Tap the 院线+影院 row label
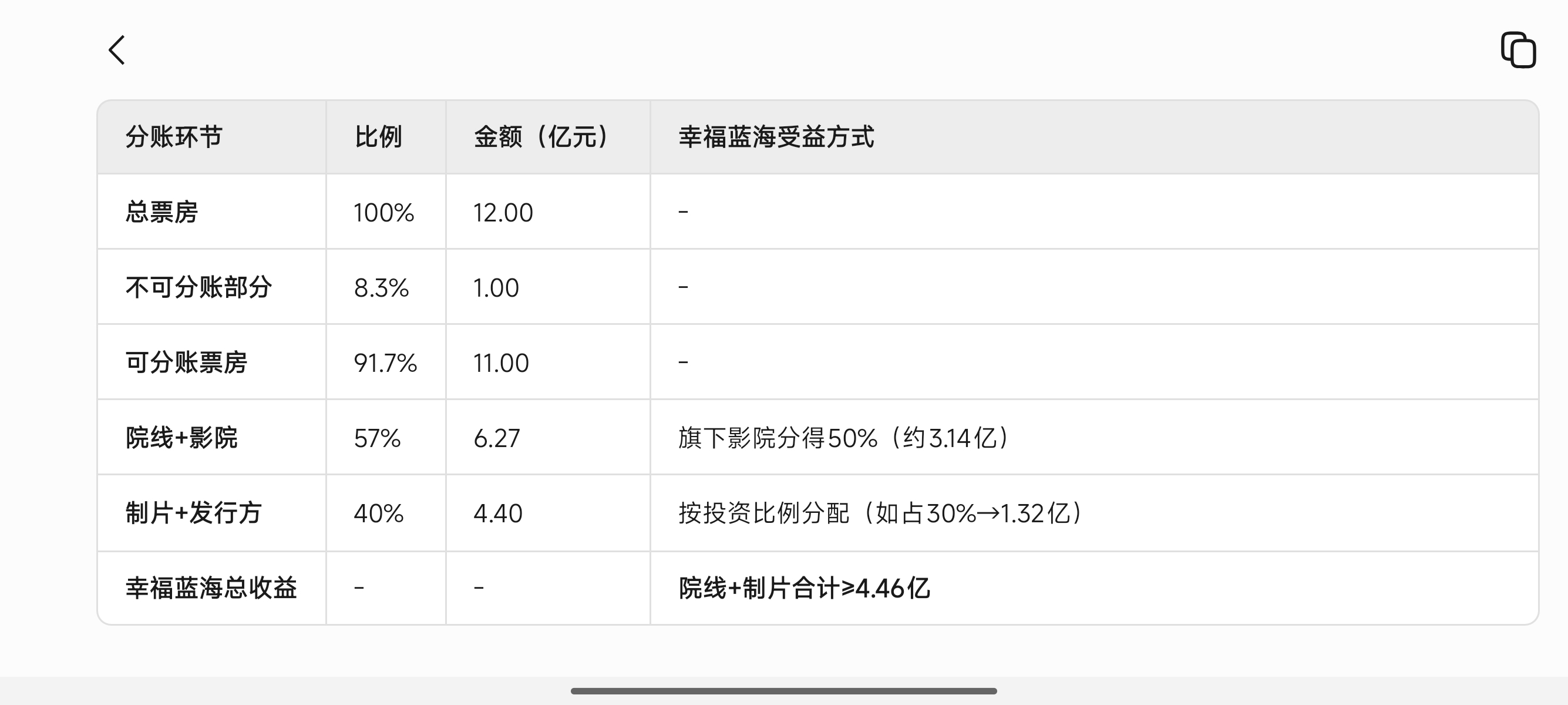 coord(181,438)
